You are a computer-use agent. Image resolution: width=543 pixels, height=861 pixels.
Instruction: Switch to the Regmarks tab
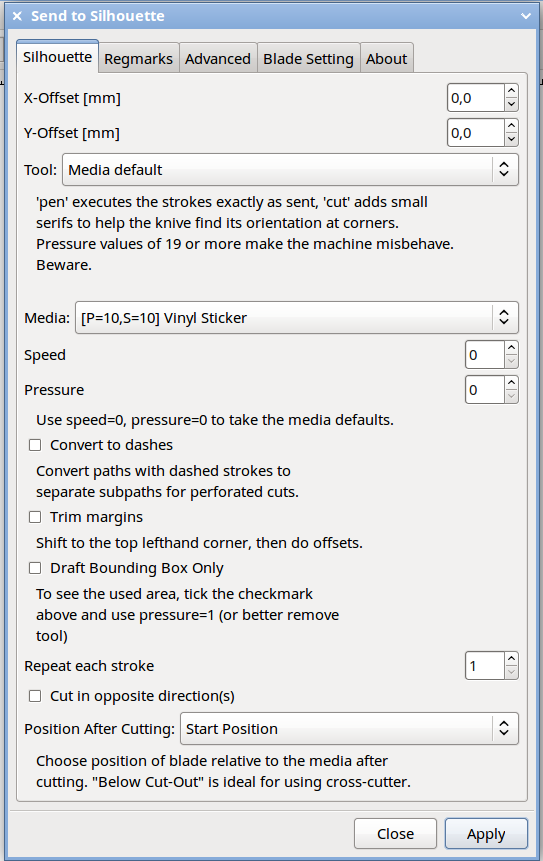coord(138,58)
